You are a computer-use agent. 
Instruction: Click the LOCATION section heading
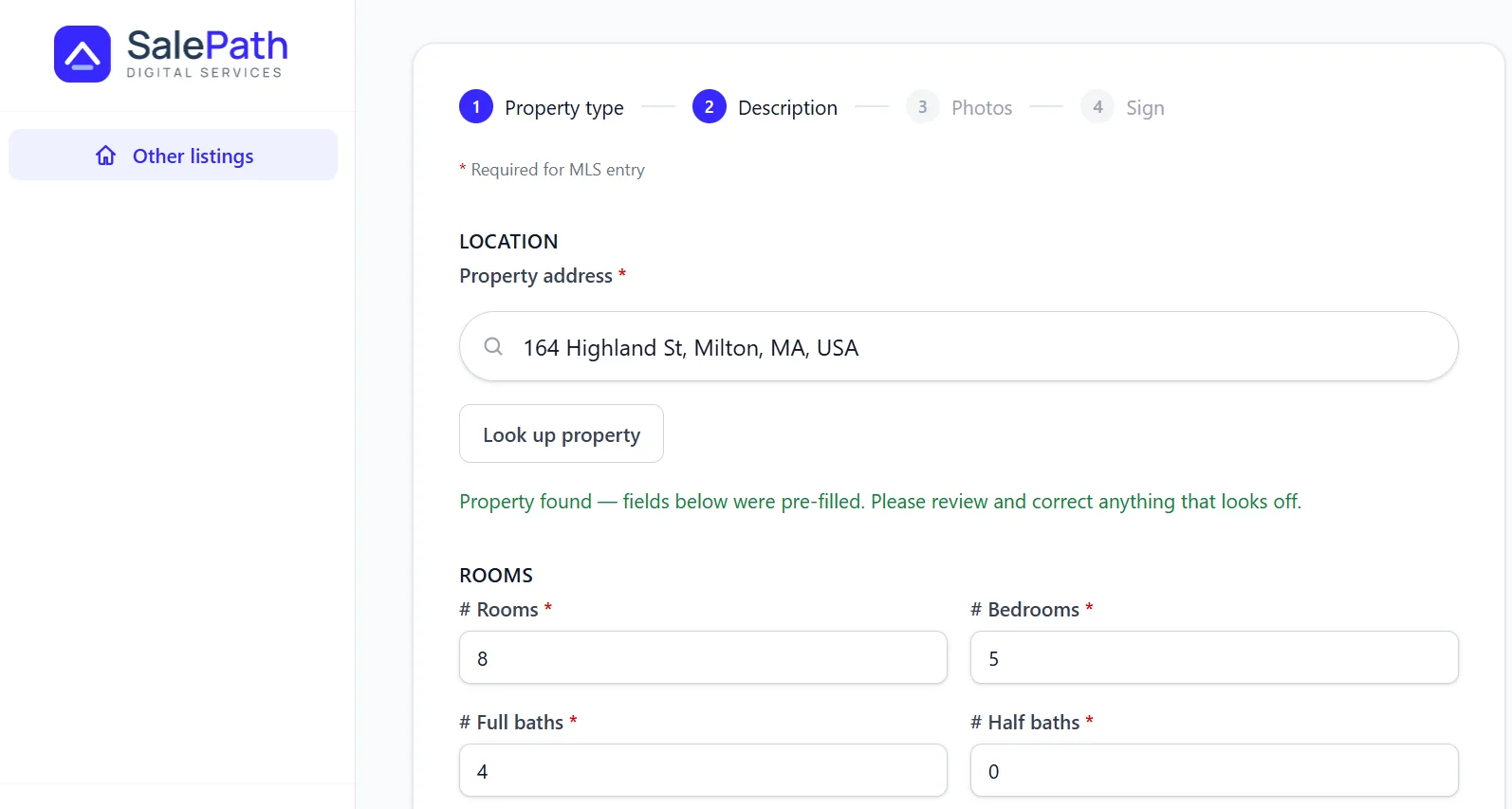point(508,242)
